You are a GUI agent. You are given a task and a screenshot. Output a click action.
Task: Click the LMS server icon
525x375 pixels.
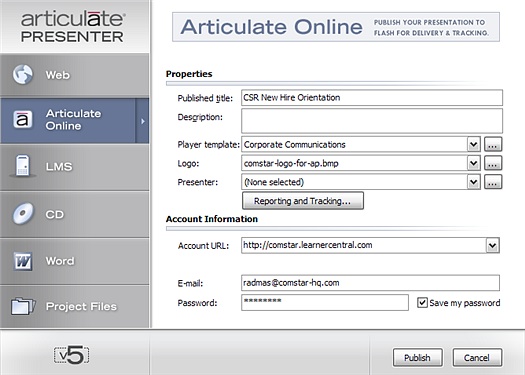[23, 166]
